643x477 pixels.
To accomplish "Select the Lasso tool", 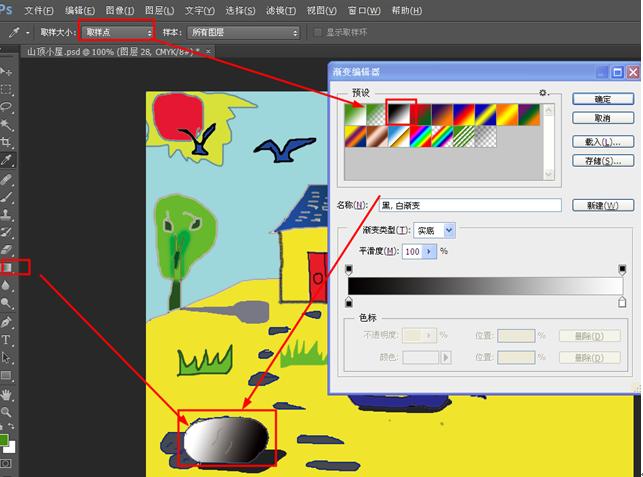I will (7, 106).
